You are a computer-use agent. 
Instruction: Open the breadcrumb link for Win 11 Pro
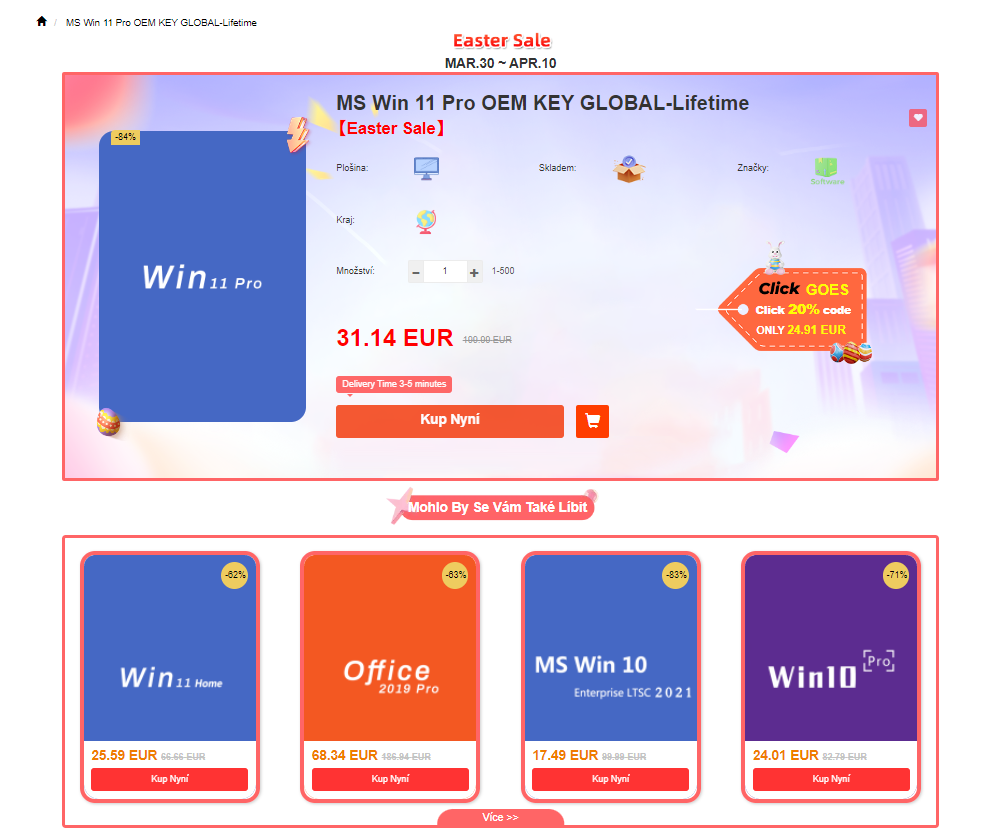point(161,22)
